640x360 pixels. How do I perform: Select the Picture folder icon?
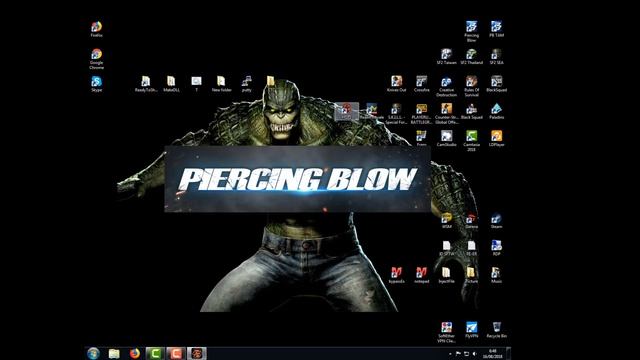471,275
